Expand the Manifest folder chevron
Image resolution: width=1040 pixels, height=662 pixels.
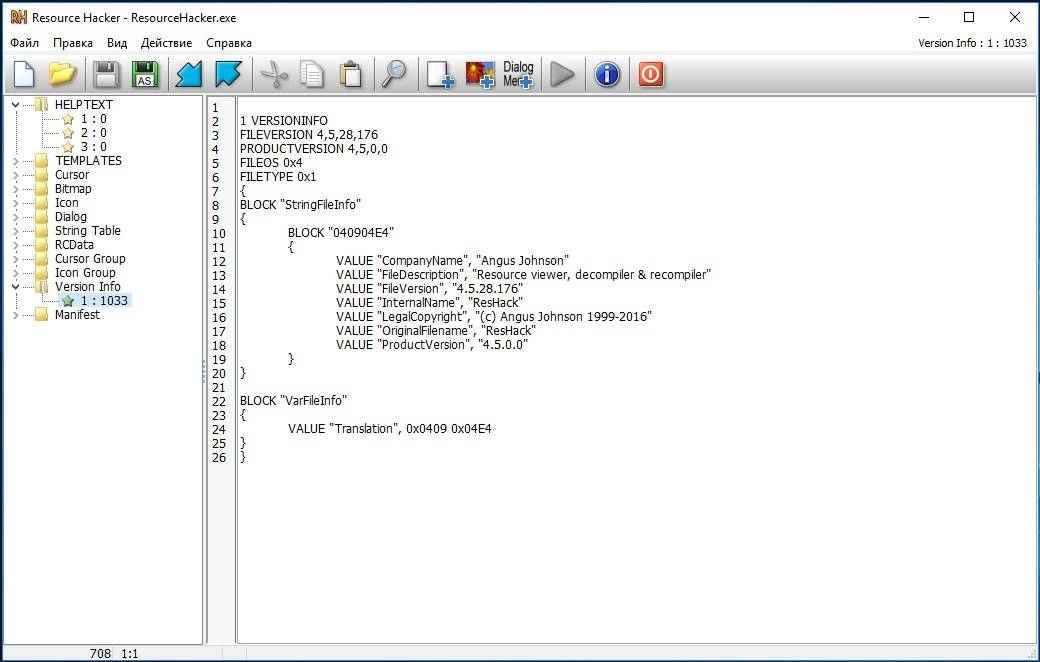(15, 315)
